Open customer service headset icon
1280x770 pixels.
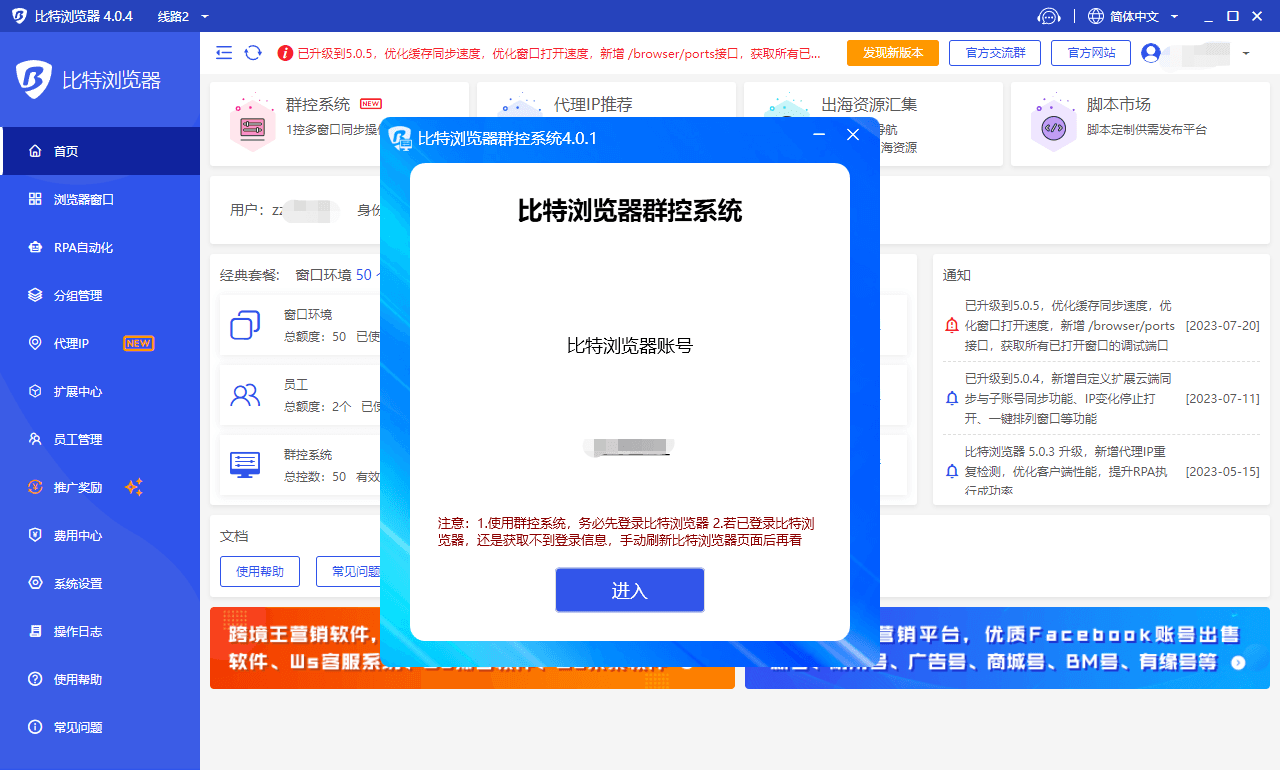coord(1048,16)
